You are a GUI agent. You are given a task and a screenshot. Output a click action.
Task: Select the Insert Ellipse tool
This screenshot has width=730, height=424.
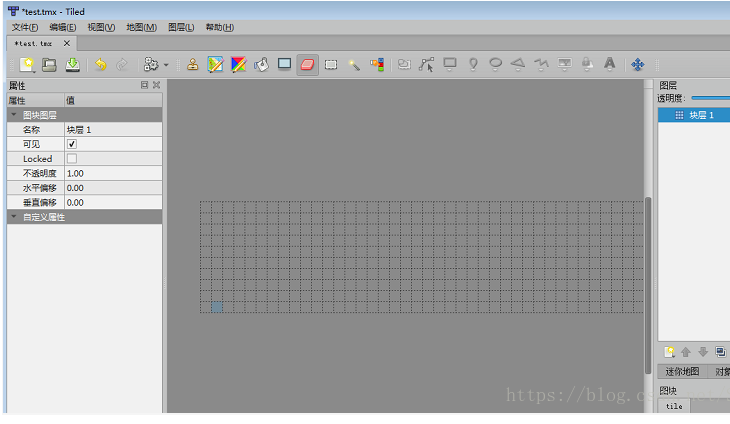[x=496, y=64]
